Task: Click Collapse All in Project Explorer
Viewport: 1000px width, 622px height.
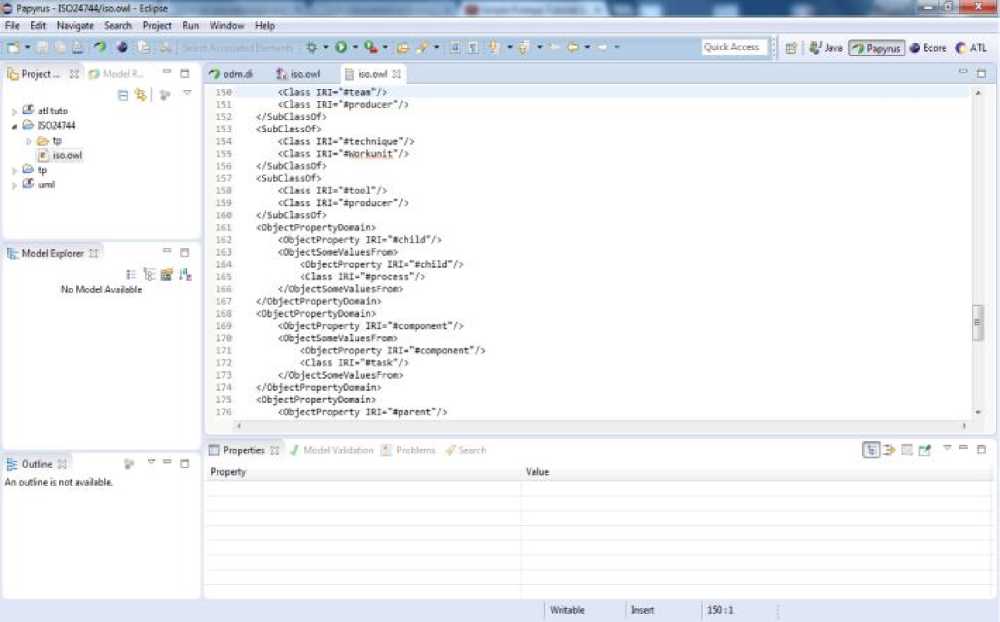Action: click(x=123, y=95)
